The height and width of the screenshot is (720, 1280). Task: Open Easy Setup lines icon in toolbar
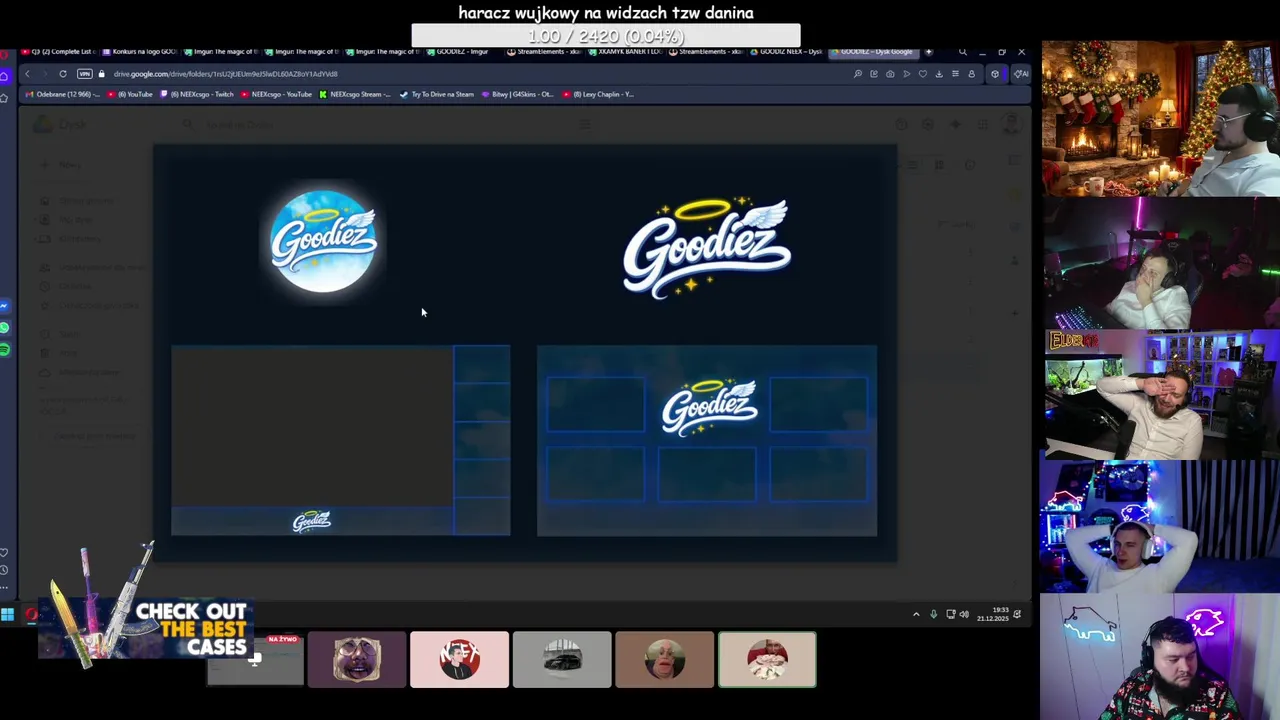955,74
